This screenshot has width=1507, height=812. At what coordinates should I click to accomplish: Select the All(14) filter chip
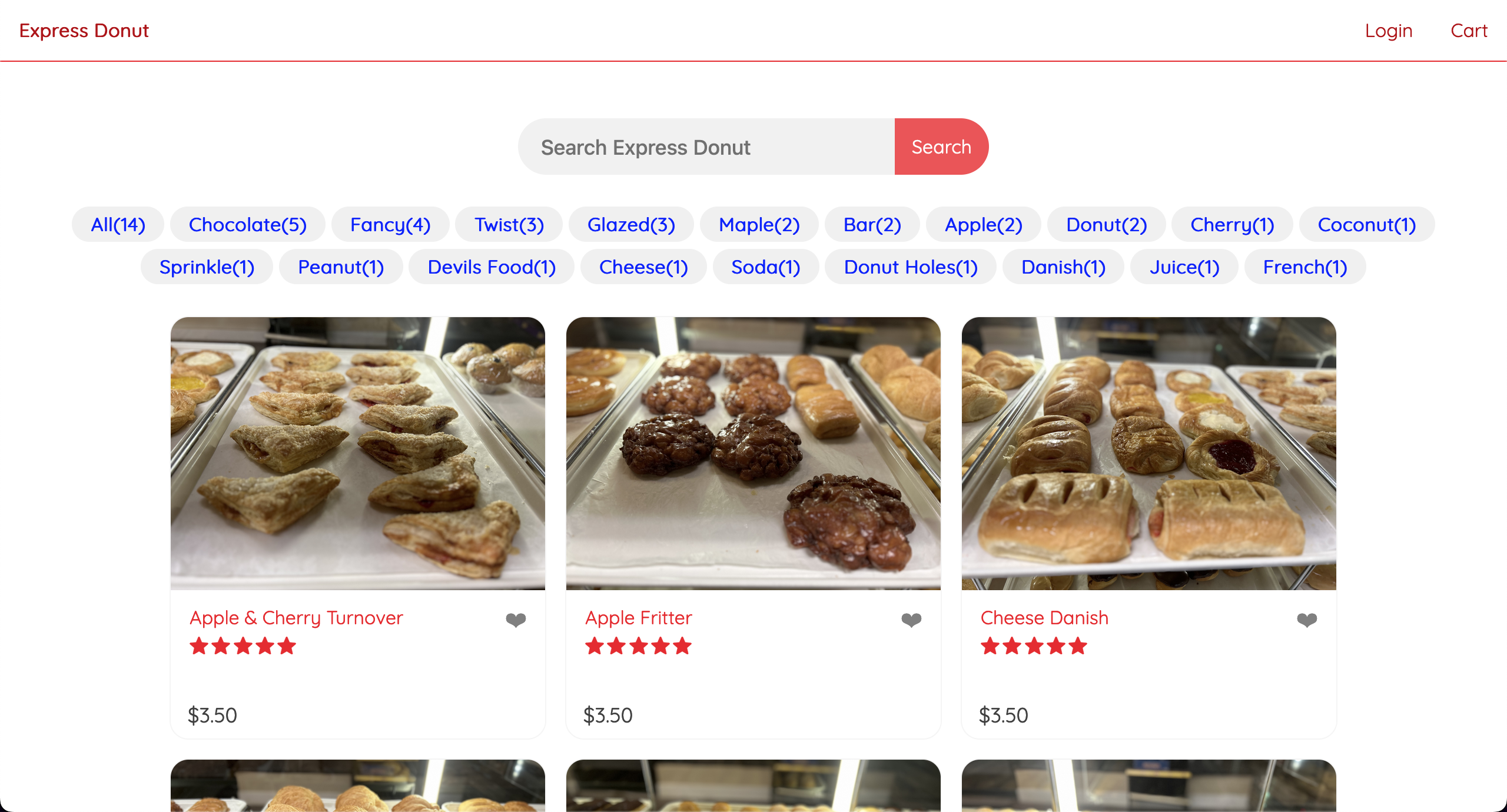[118, 224]
